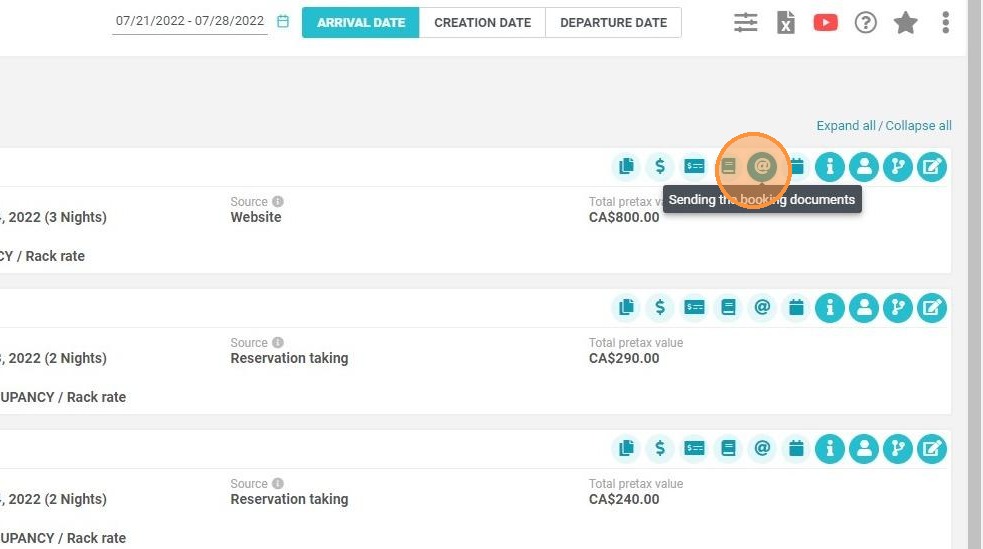Open the filter settings sliders icon
Image resolution: width=983 pixels, height=549 pixels.
point(745,23)
